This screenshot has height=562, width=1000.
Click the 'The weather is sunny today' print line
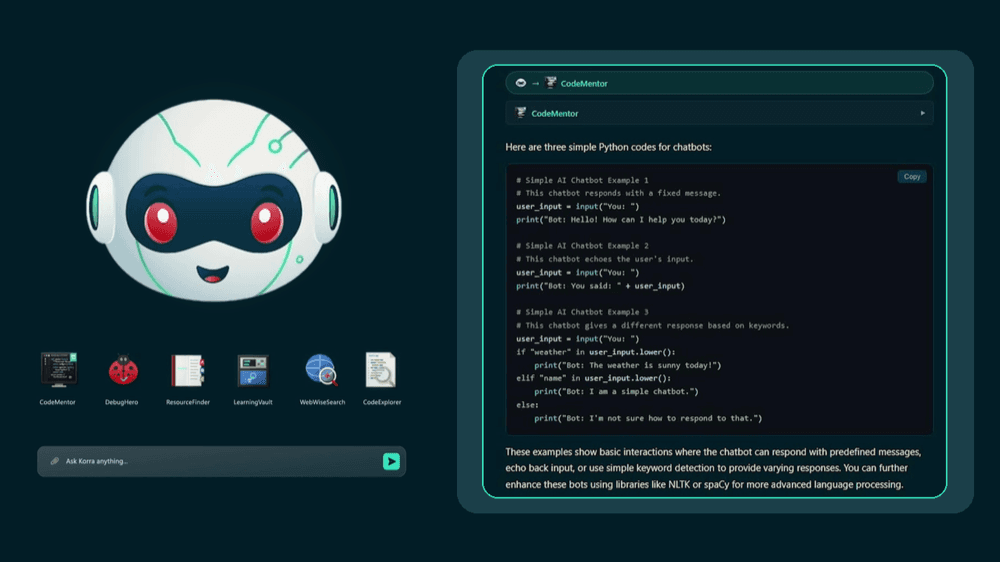click(628, 366)
